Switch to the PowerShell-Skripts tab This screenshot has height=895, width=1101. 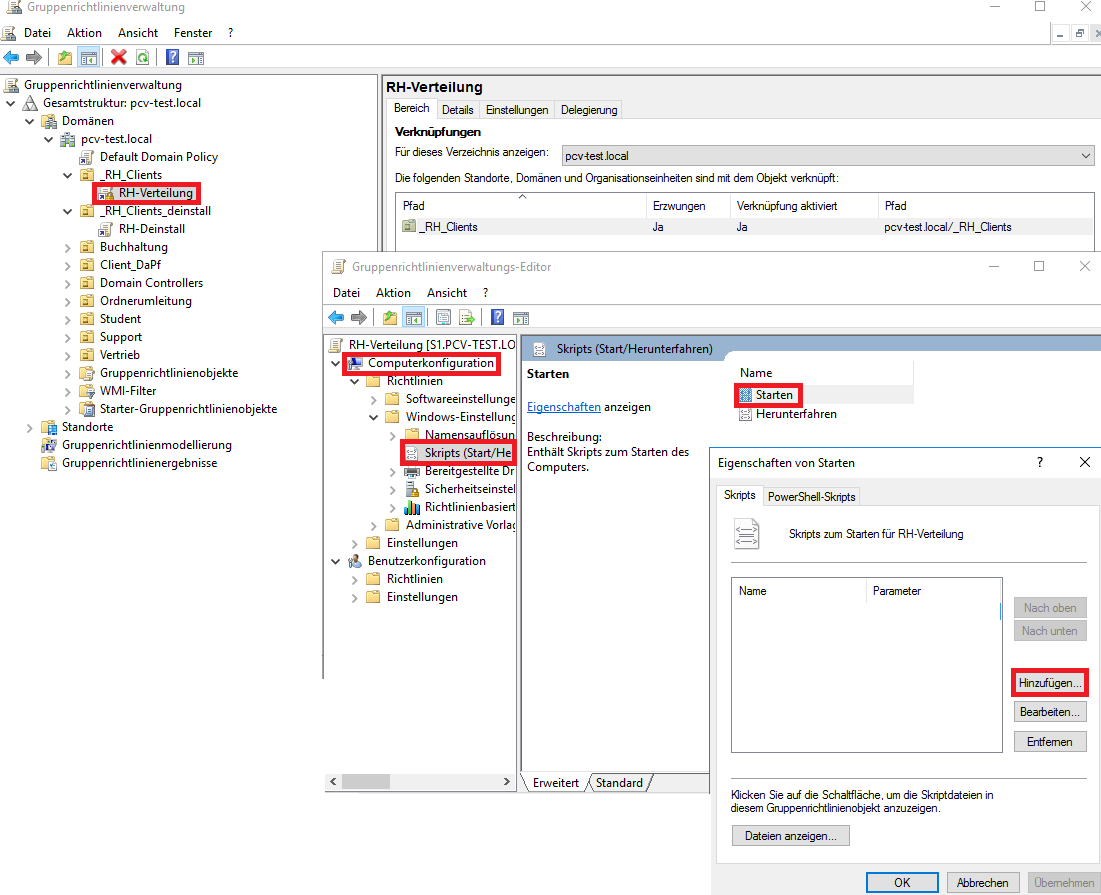pyautogui.click(x=811, y=497)
